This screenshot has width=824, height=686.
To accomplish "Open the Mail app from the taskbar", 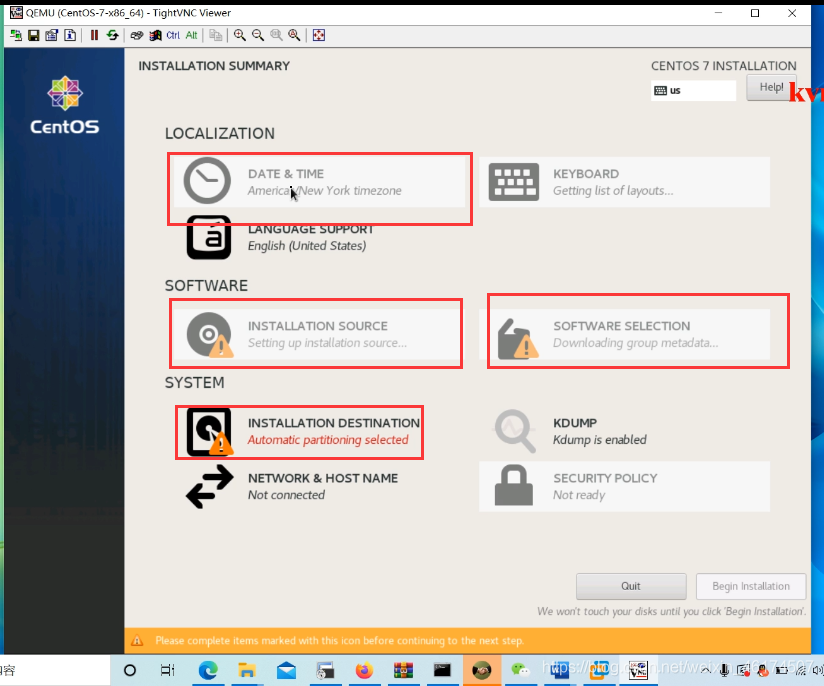I will pyautogui.click(x=286, y=671).
